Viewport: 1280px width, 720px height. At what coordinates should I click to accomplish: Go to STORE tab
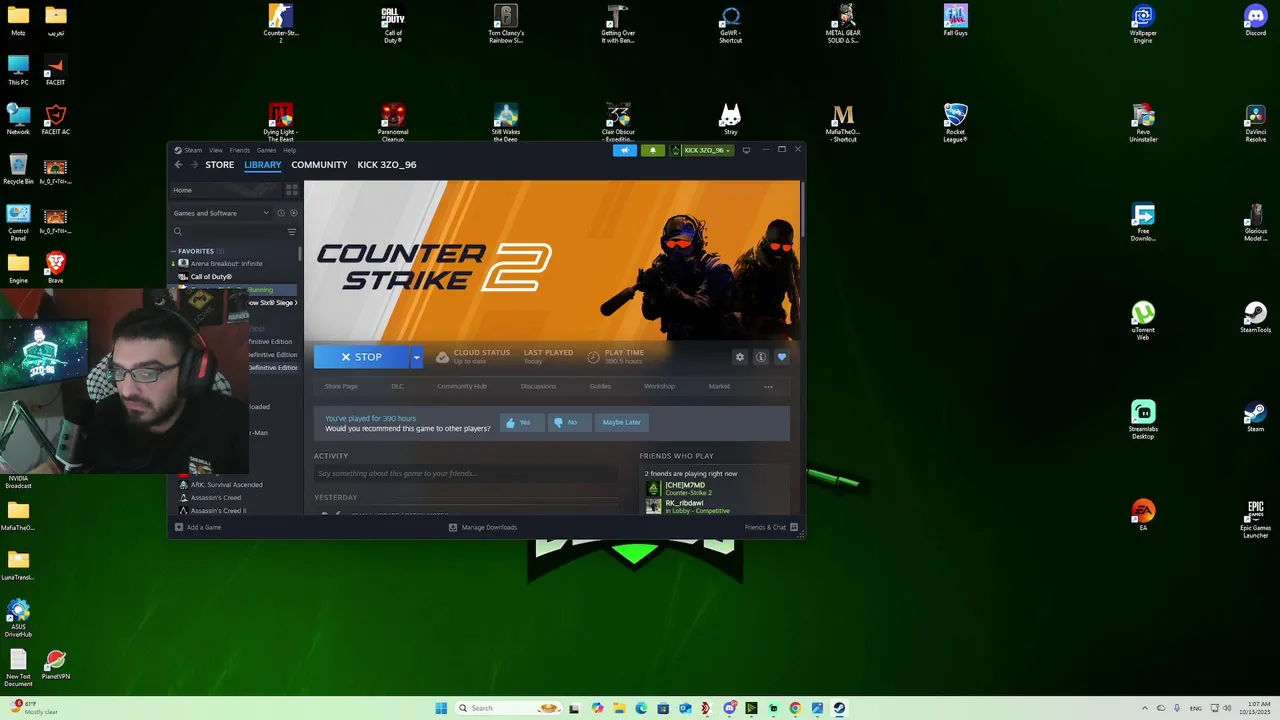point(220,165)
